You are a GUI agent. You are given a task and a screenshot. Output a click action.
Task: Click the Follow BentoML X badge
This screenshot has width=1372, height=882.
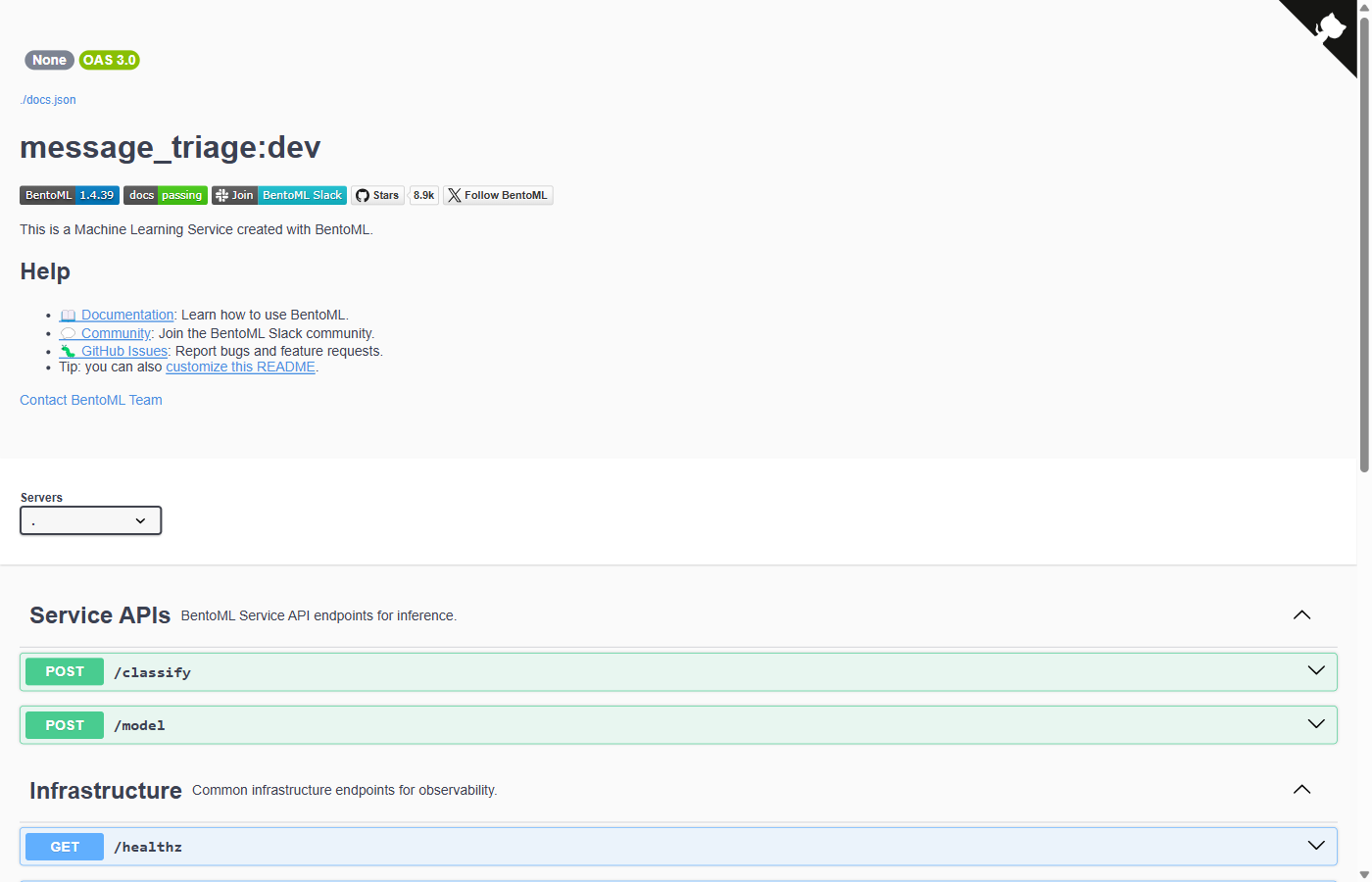pos(498,195)
